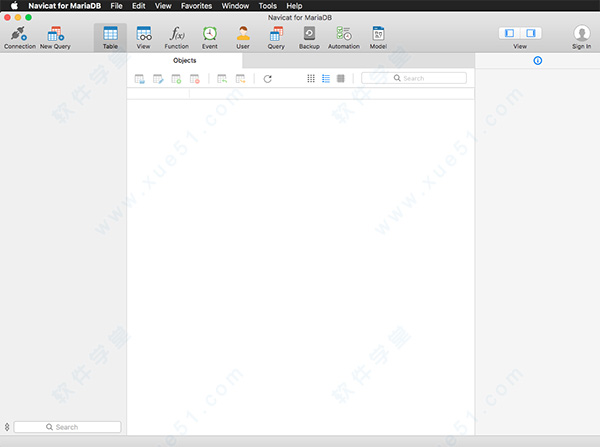This screenshot has width=600, height=447.
Task: Open the Apple menu
Action: pyautogui.click(x=14, y=6)
